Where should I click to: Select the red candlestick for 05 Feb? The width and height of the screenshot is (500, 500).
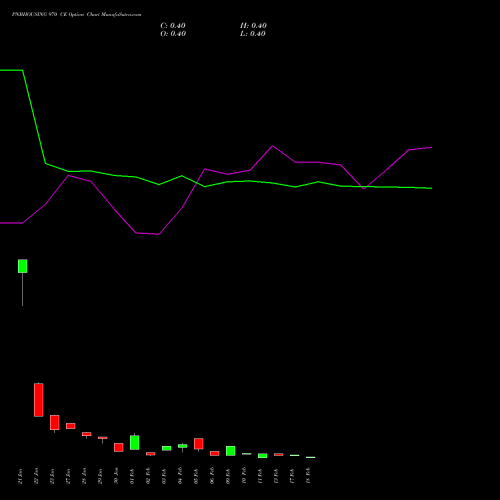[199, 444]
